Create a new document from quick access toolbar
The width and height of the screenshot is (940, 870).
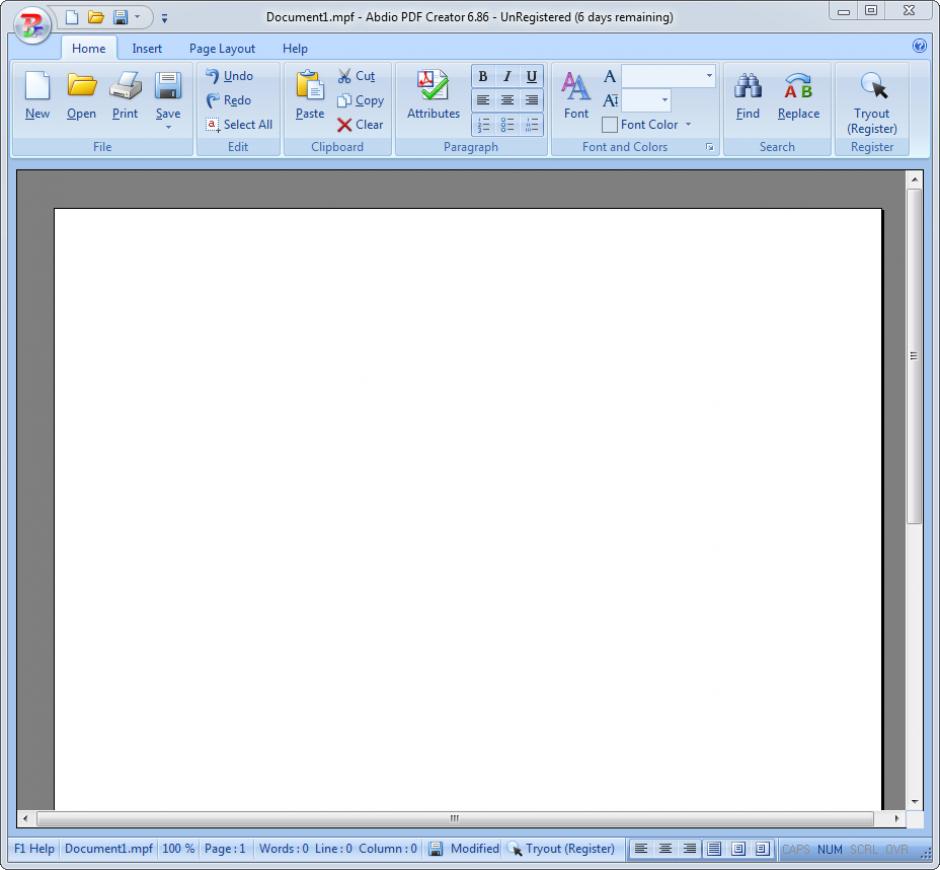pos(72,17)
